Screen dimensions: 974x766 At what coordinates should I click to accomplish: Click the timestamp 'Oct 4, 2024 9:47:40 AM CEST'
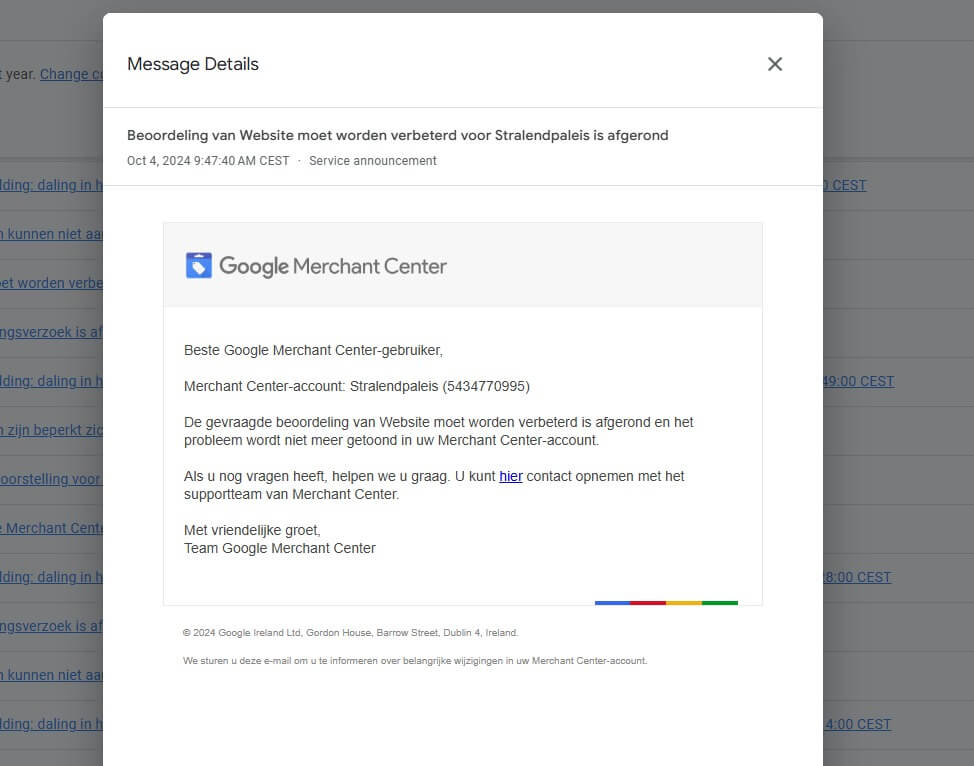coord(208,161)
